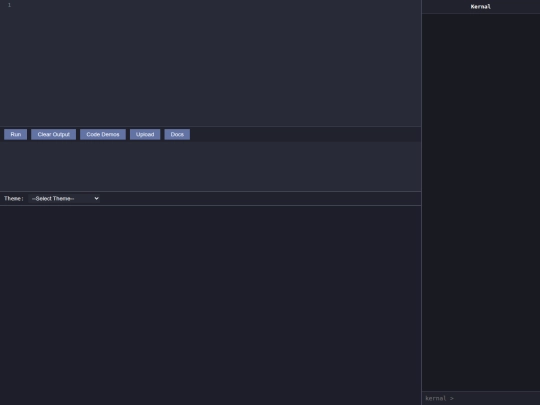Click the Kernal panel header text

tap(480, 7)
